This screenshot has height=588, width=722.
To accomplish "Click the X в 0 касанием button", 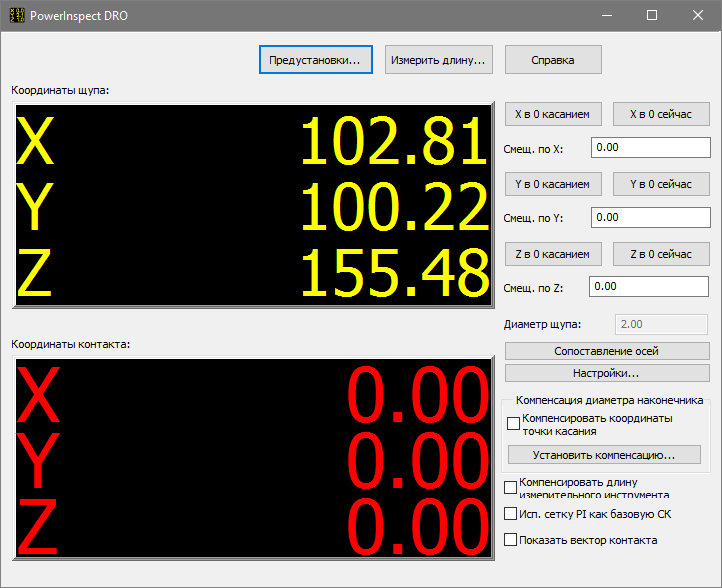I will pyautogui.click(x=553, y=114).
